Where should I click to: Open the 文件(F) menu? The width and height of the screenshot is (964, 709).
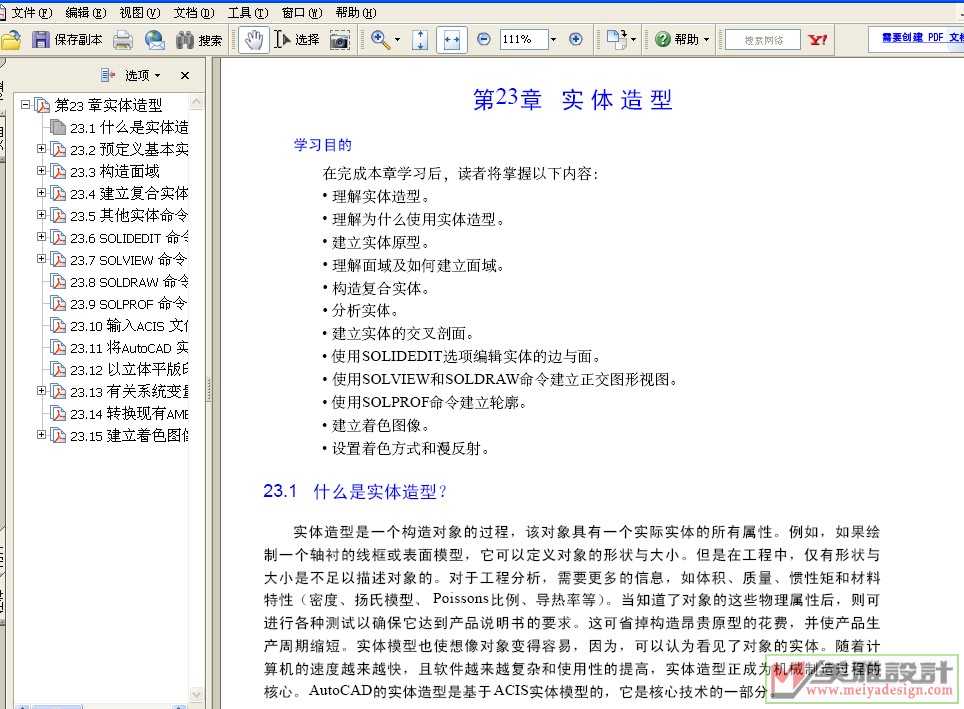pos(31,13)
